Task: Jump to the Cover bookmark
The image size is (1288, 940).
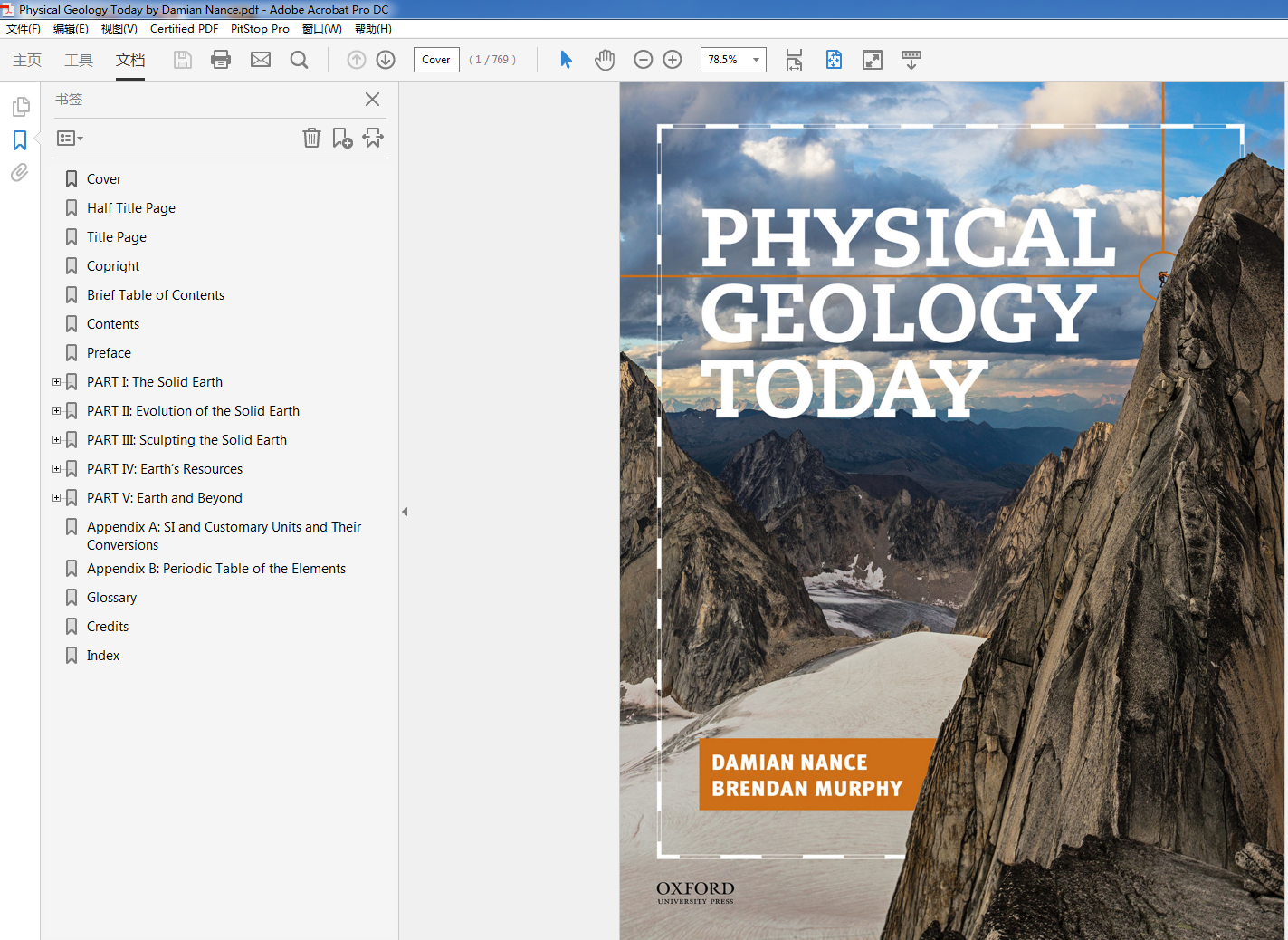Action: tap(104, 179)
